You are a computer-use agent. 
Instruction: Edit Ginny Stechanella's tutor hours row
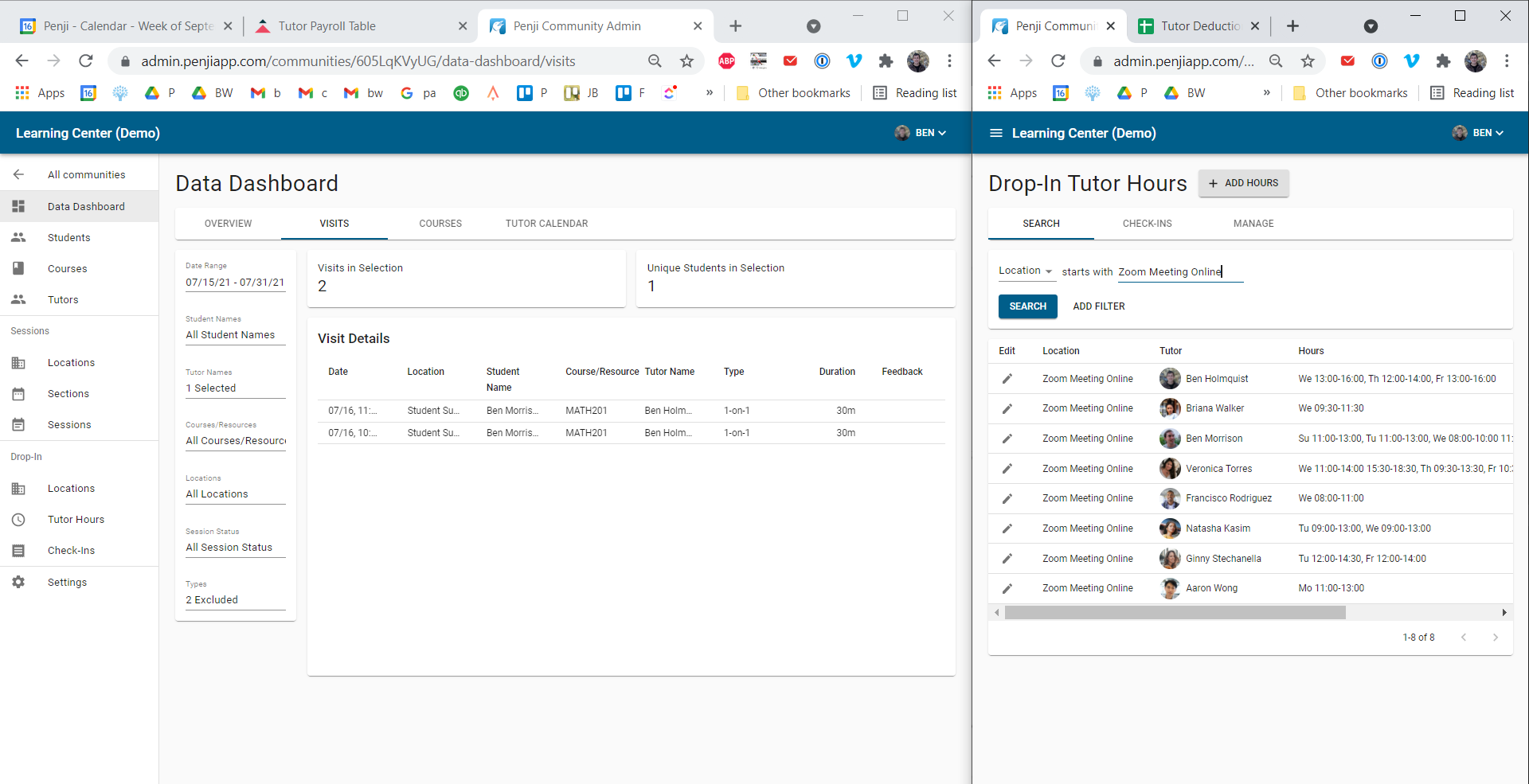[x=1007, y=559]
